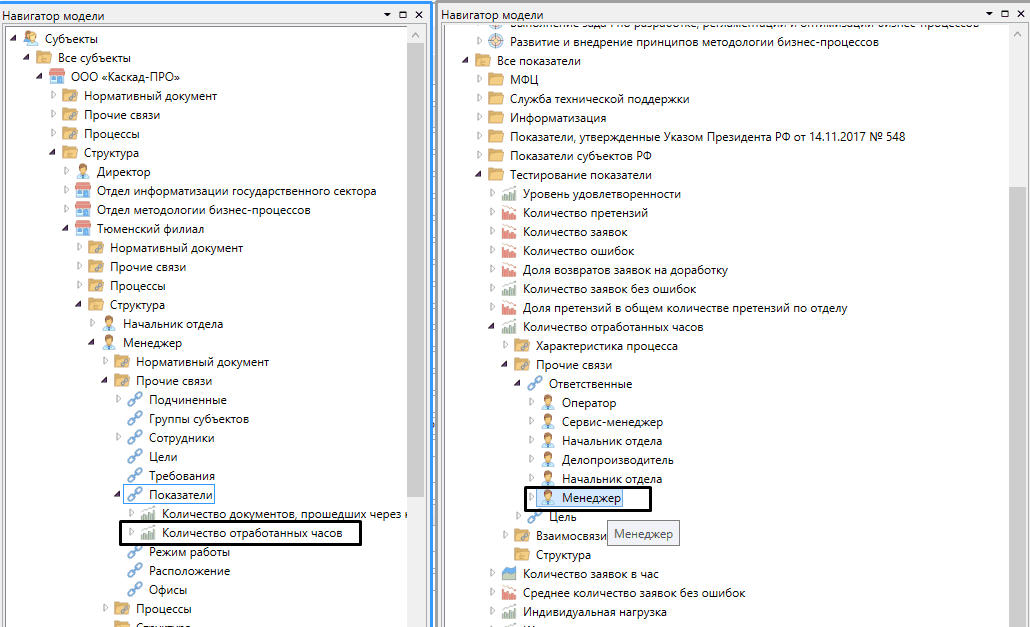This screenshot has width=1030, height=627.
Task: Select the Требования link icon
Action: coord(135,475)
